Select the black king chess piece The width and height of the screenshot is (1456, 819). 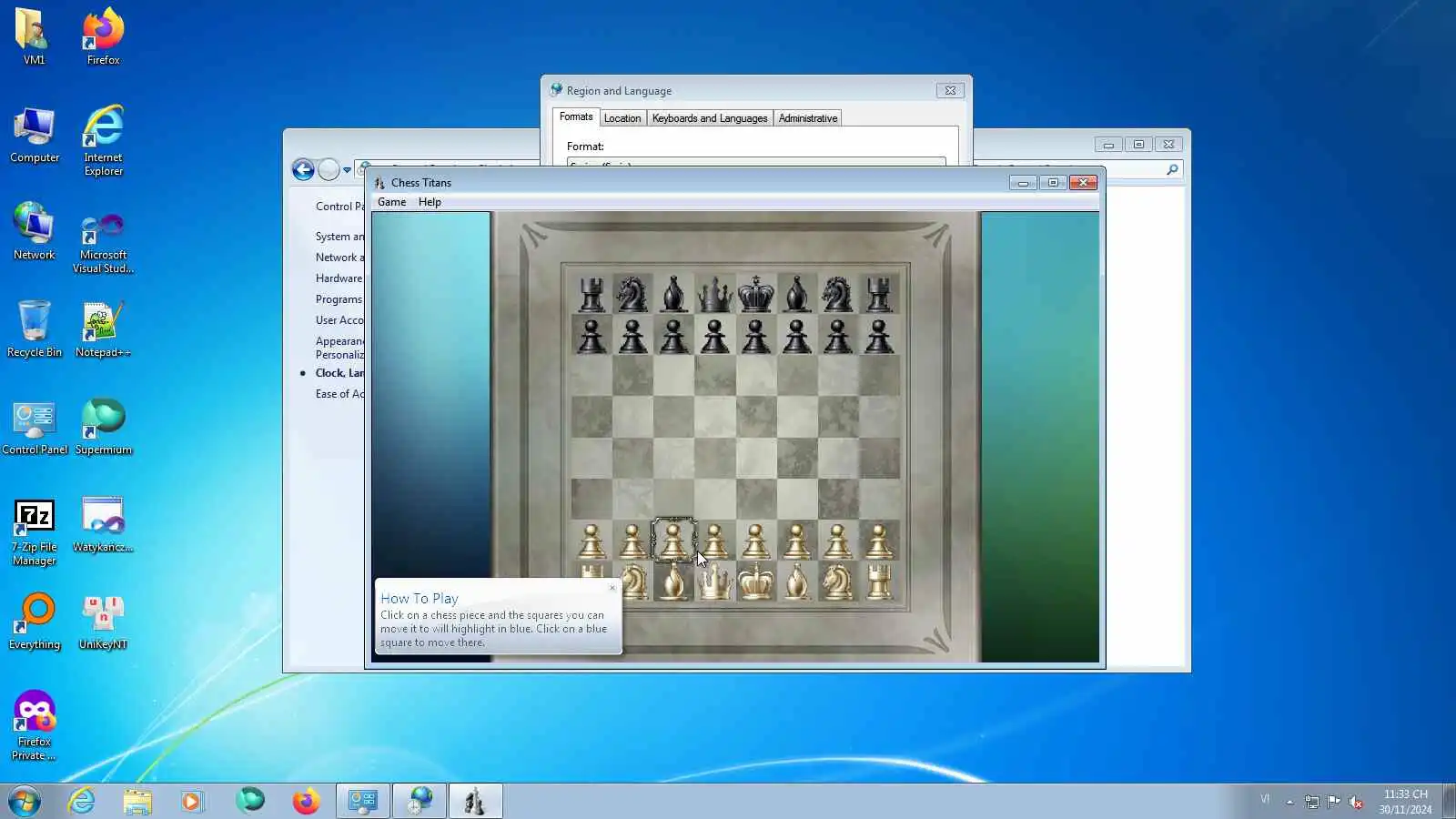[755, 294]
